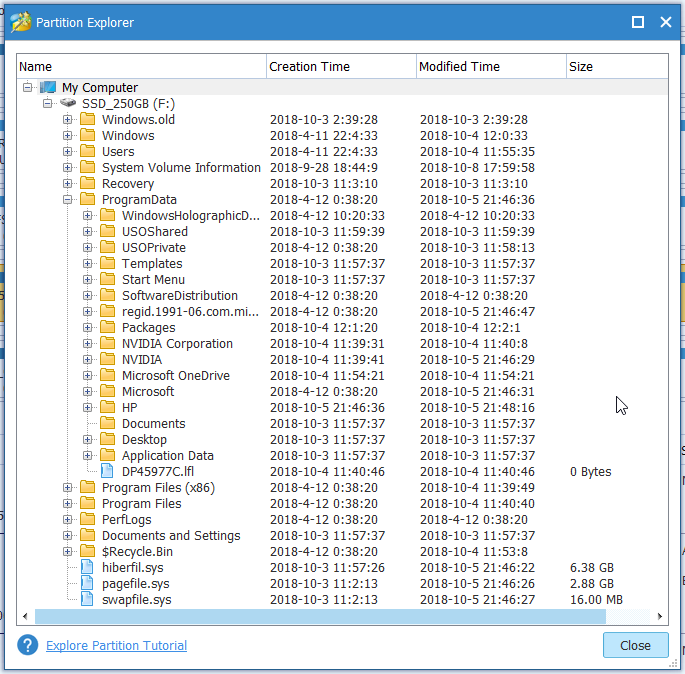This screenshot has height=674, width=685.
Task: Expand the regid.1991-06.com.mi... folder
Action: tap(87, 311)
